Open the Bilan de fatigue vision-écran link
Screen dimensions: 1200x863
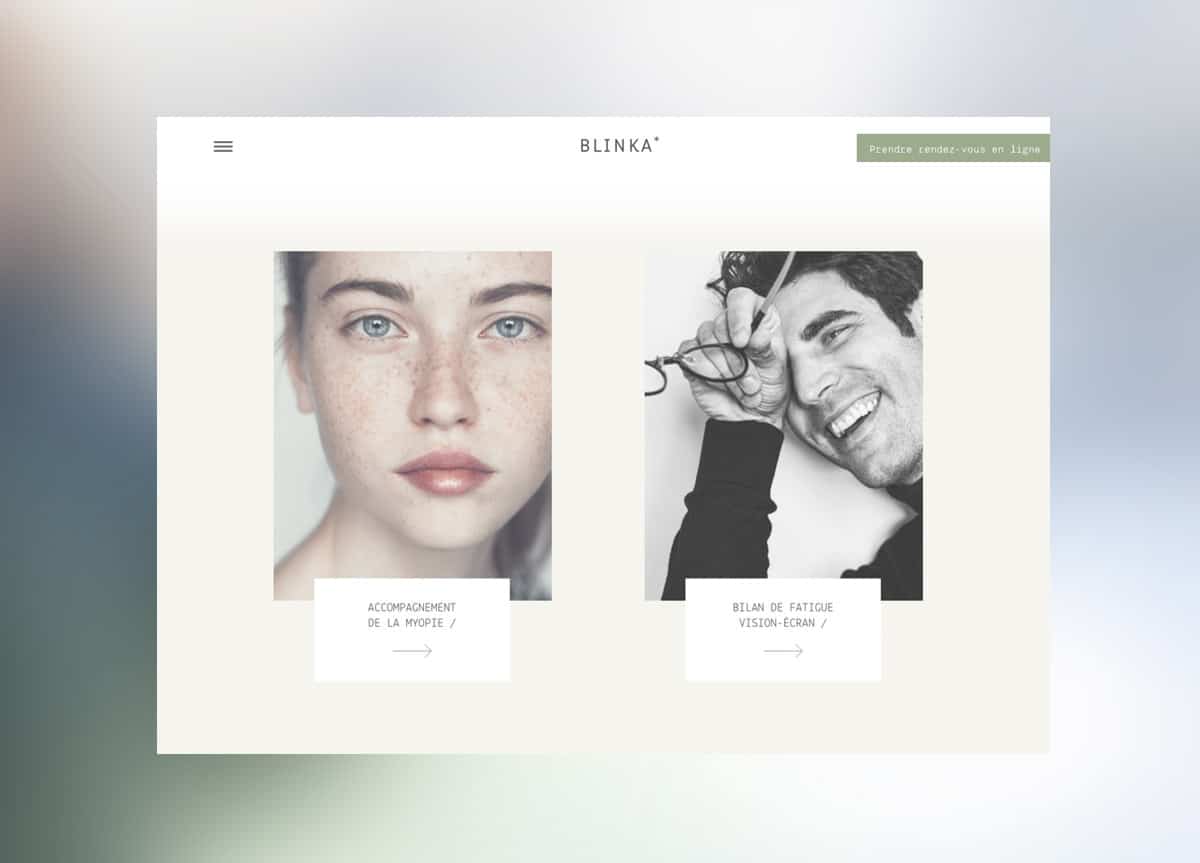(x=783, y=615)
